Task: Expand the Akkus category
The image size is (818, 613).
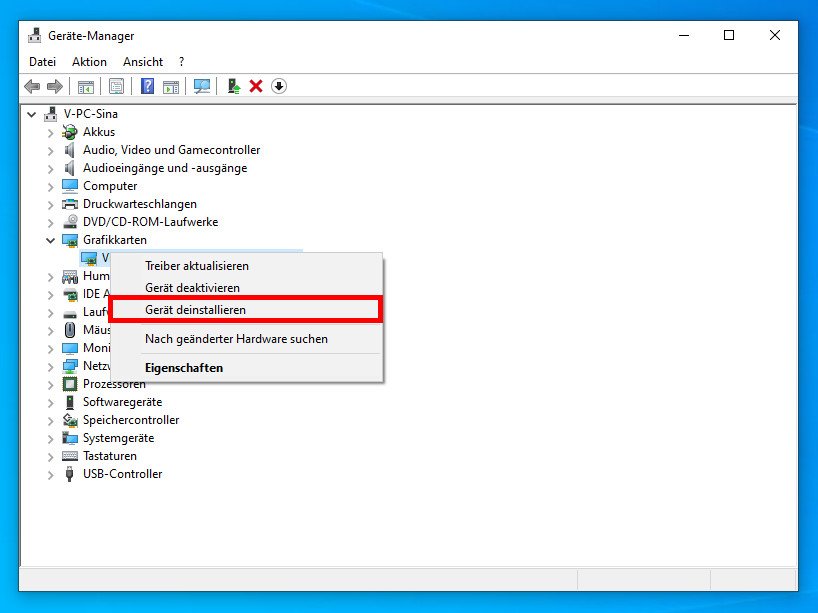Action: 50,132
